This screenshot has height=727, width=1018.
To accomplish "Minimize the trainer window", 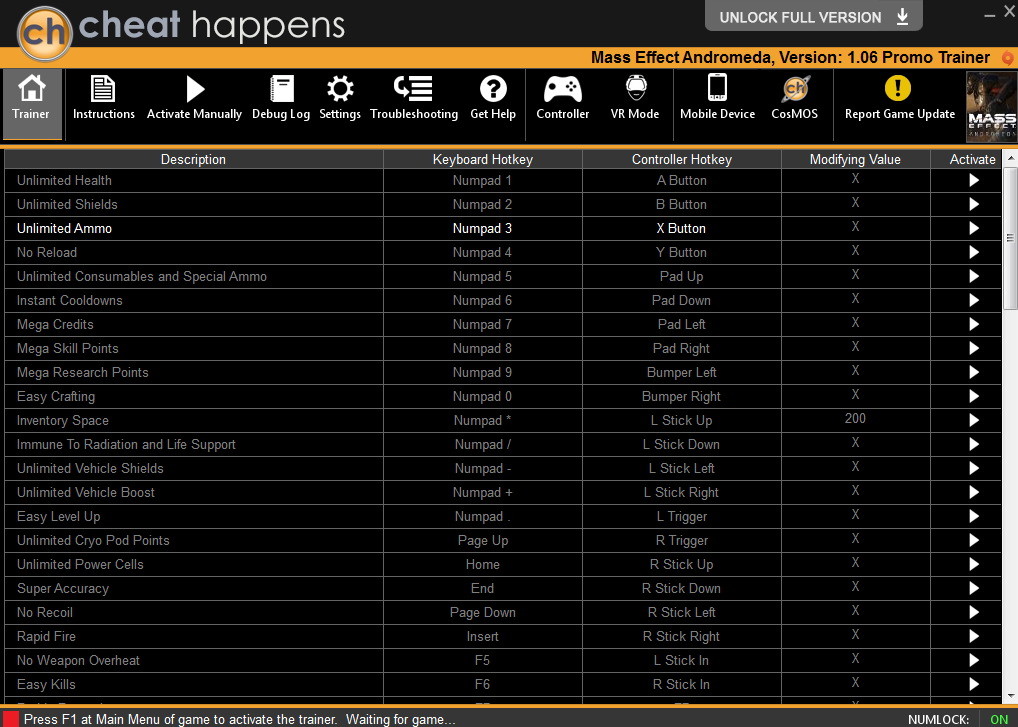I will [x=989, y=15].
